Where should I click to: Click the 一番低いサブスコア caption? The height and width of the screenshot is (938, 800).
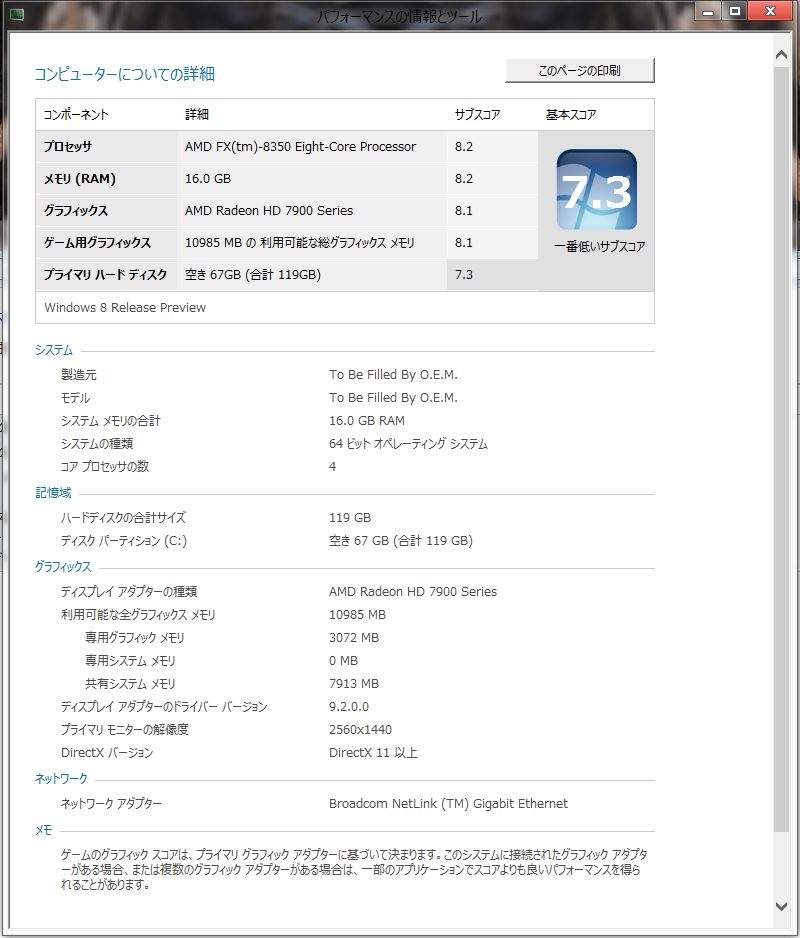point(599,246)
